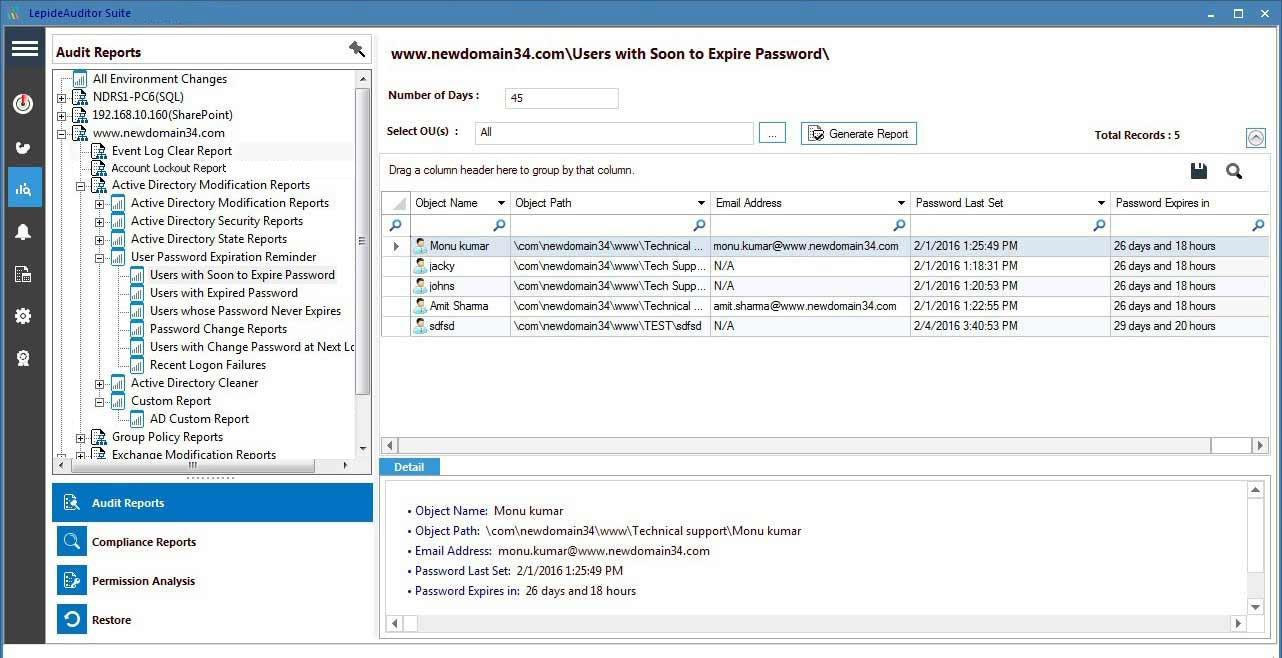Switch to Compliance Reports section

(x=144, y=542)
